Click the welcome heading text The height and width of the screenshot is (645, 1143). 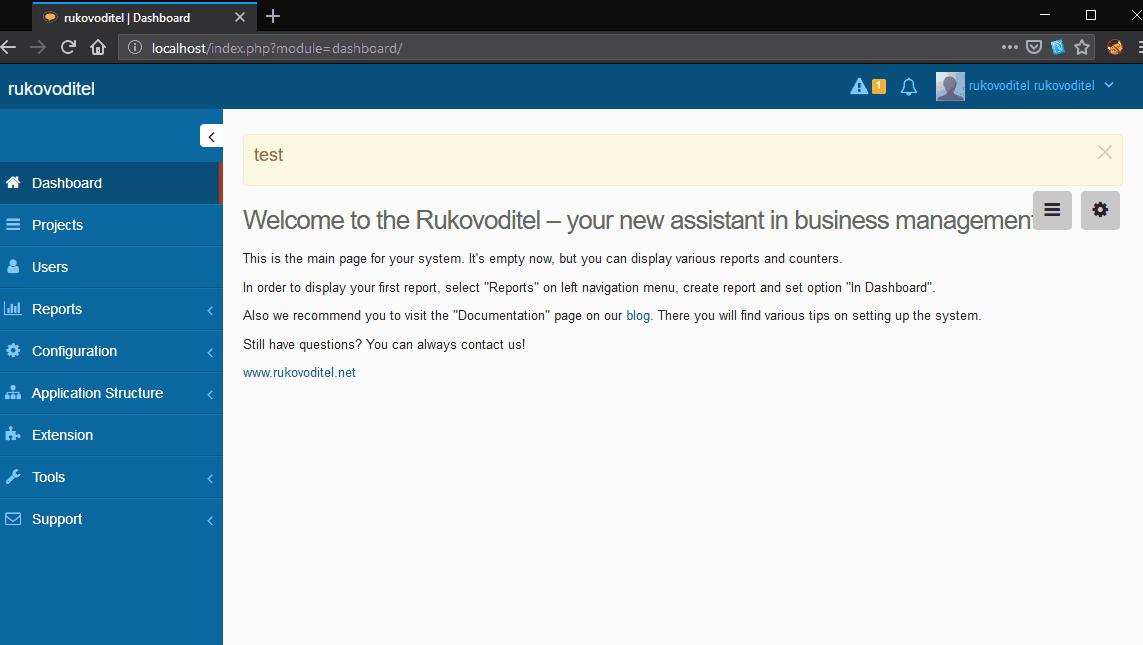(638, 220)
